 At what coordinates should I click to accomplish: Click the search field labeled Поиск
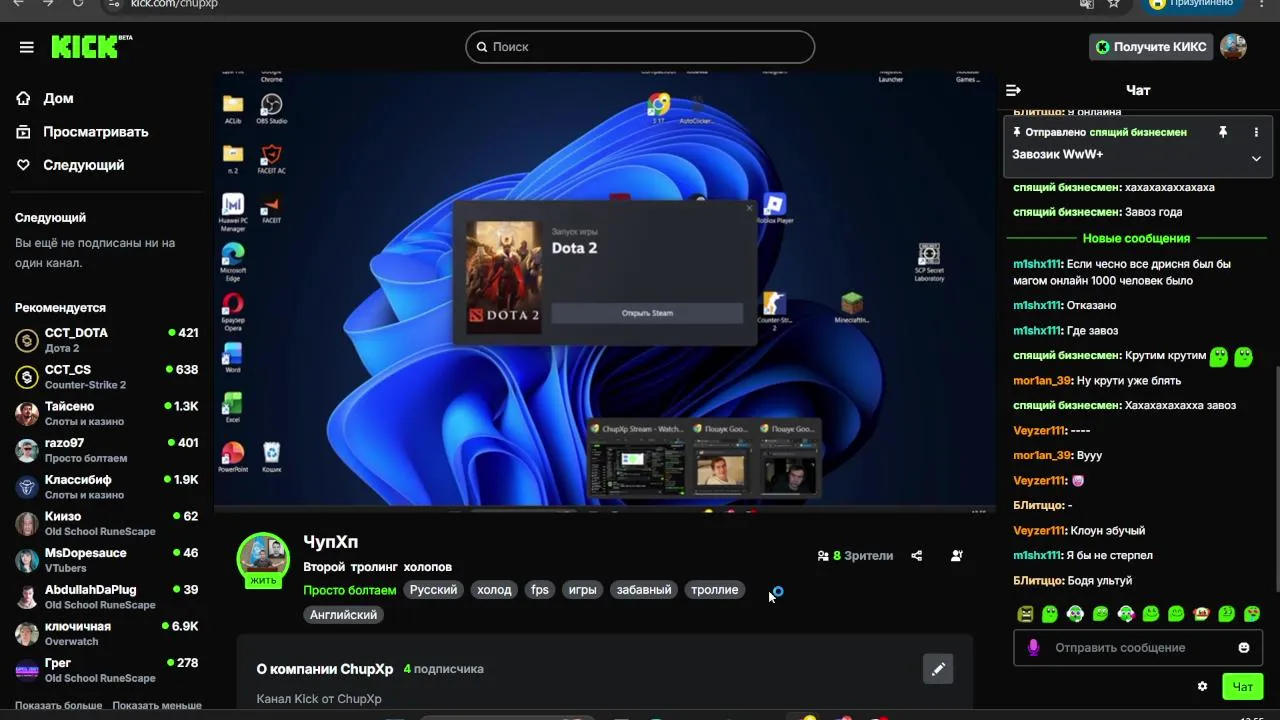click(x=640, y=47)
